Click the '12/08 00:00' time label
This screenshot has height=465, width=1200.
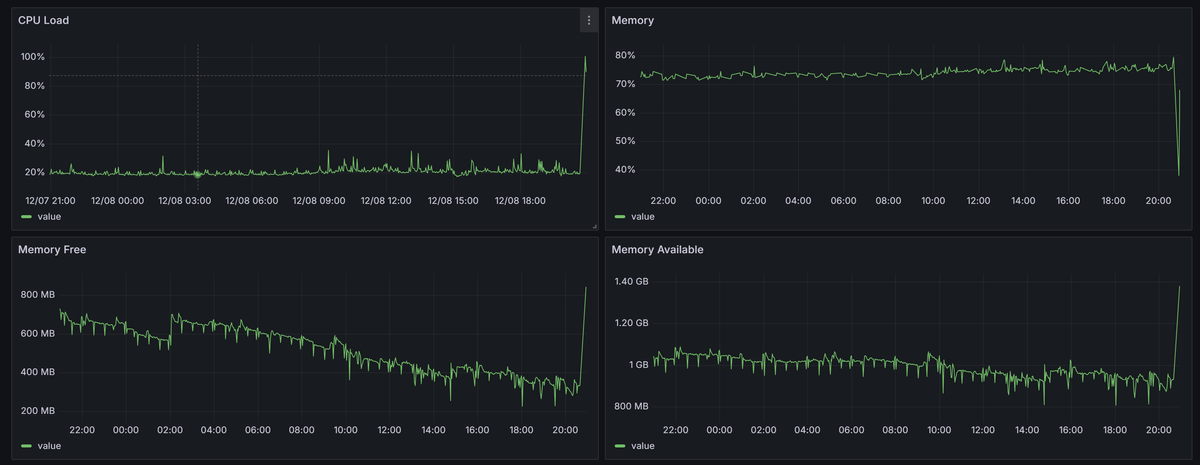(x=118, y=200)
